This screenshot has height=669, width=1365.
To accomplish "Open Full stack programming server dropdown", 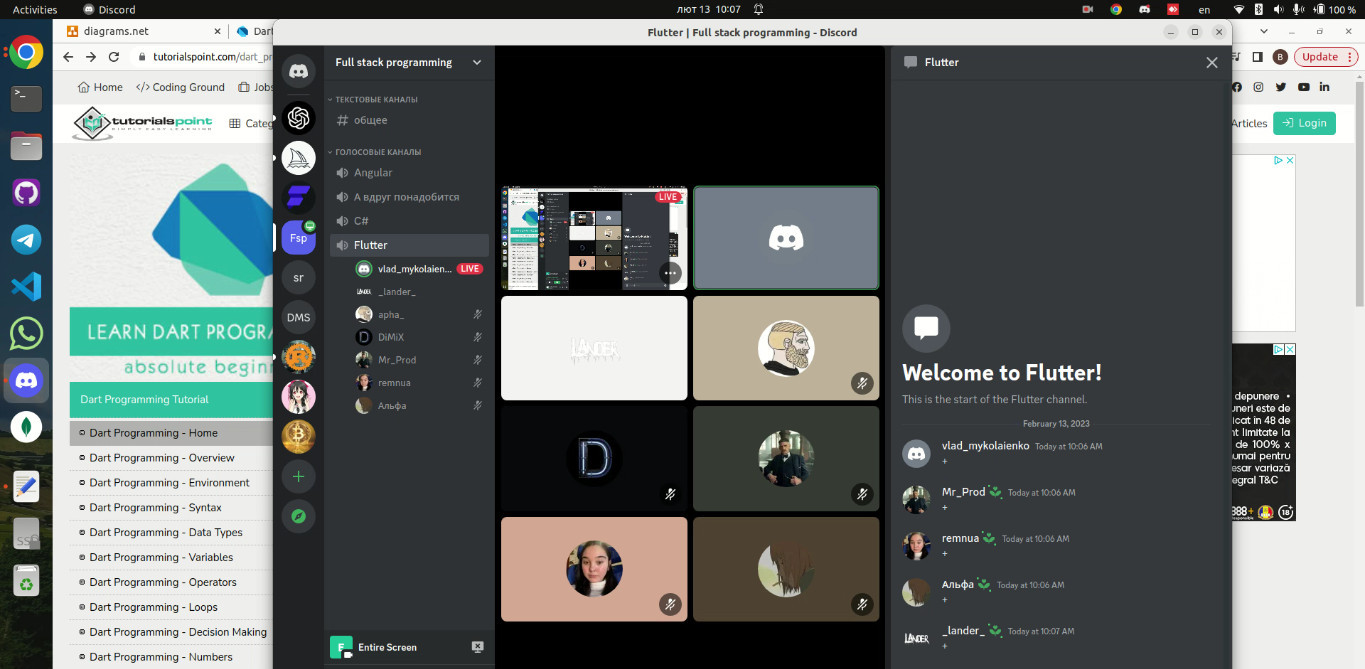I will pos(477,62).
